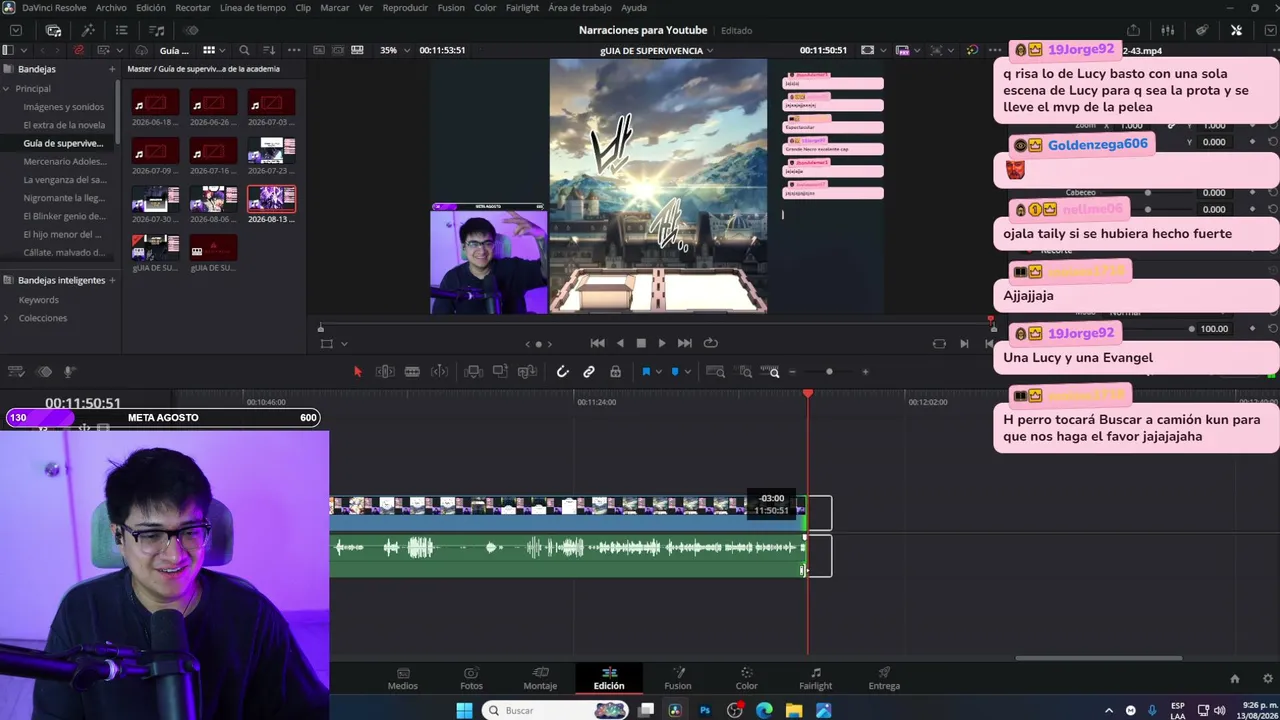Open the Línea de tiempo menu
Screen dimensions: 1280x720
[252, 8]
